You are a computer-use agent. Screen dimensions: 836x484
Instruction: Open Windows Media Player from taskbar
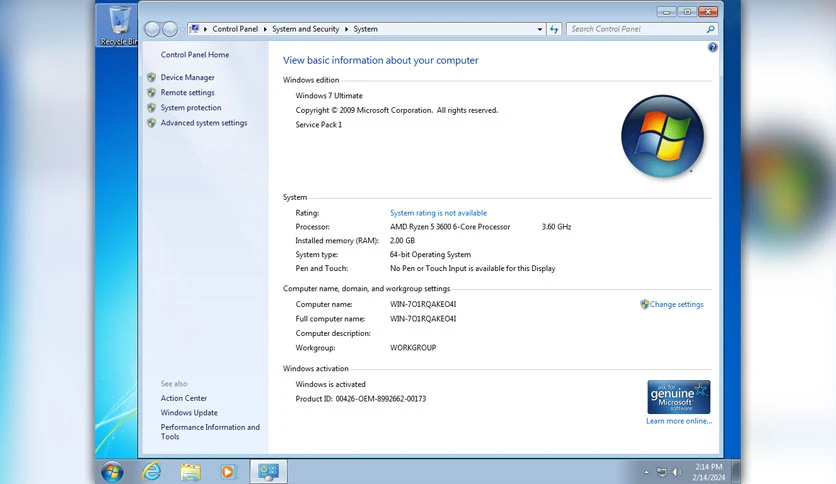(228, 472)
